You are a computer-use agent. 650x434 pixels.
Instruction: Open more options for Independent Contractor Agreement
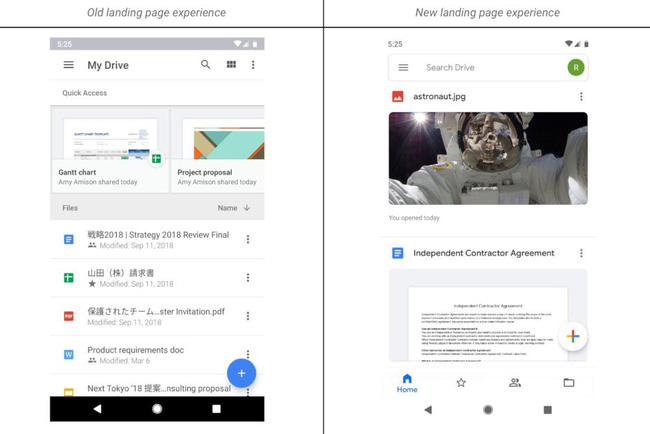581,253
